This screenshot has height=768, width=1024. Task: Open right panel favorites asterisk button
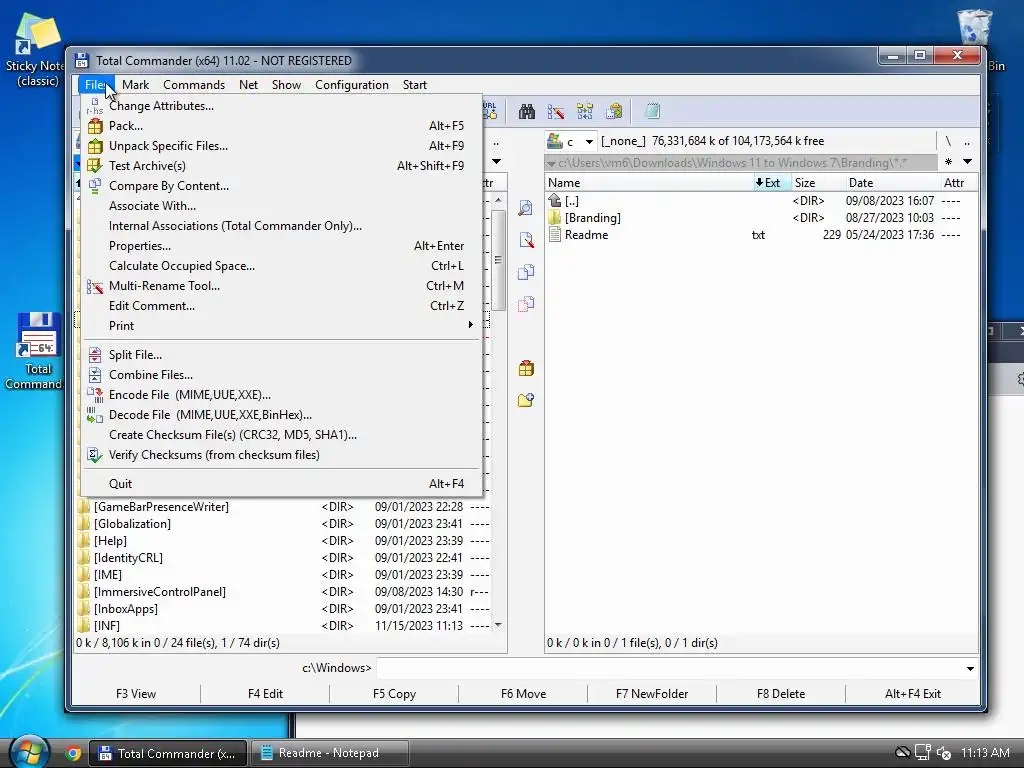point(948,162)
